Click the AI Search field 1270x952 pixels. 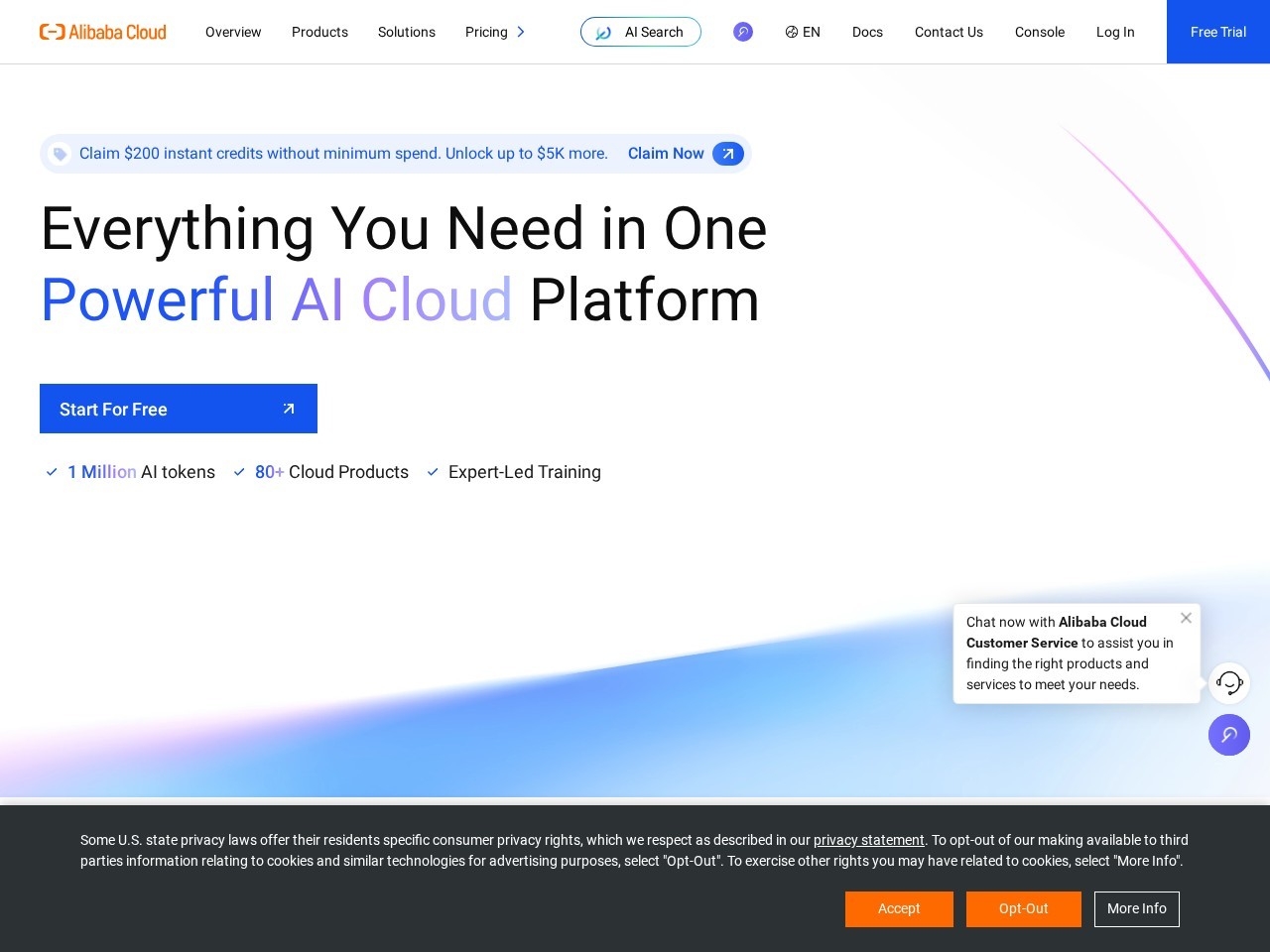pos(641,32)
